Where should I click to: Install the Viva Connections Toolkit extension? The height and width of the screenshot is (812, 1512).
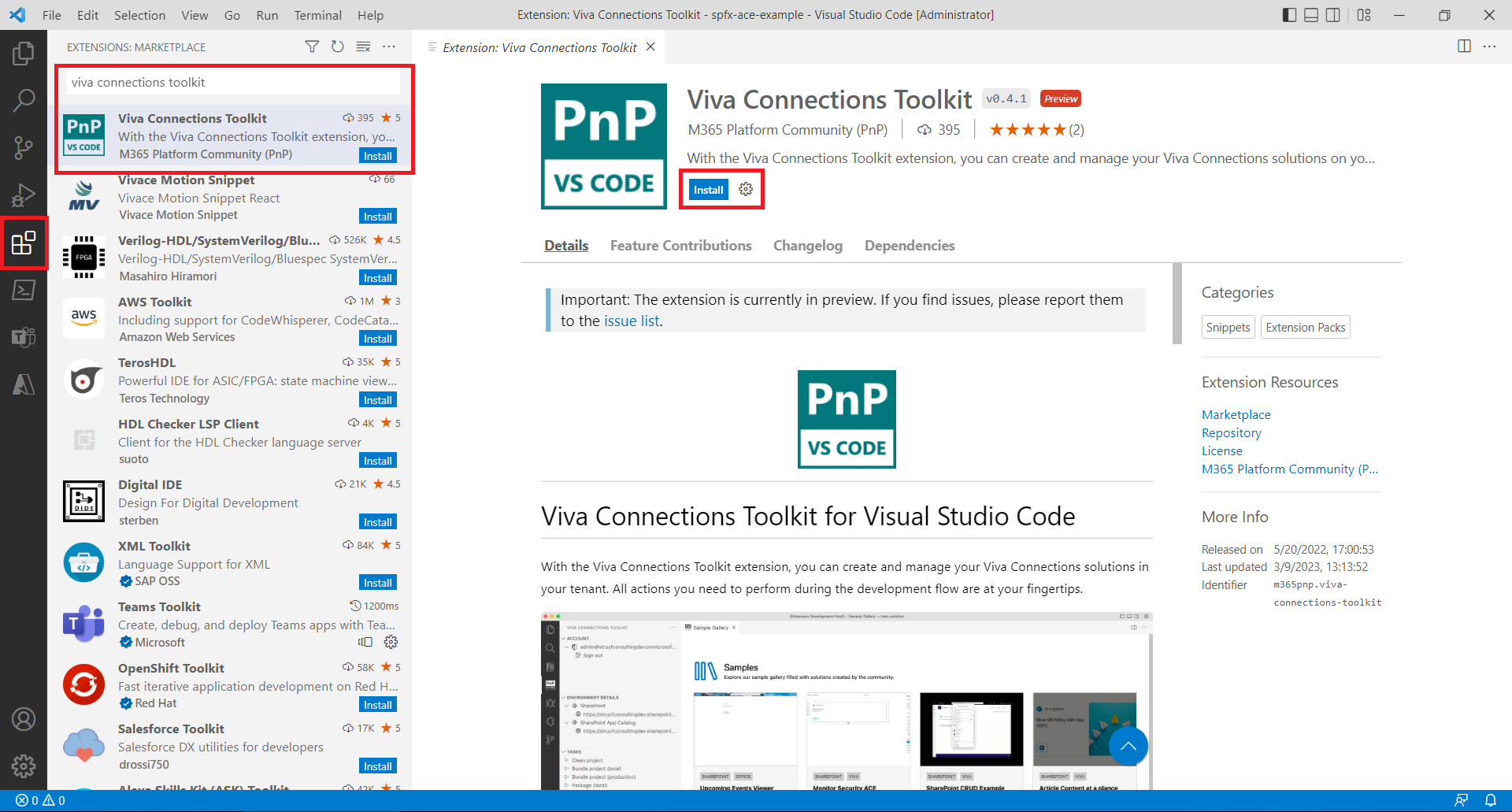(708, 190)
